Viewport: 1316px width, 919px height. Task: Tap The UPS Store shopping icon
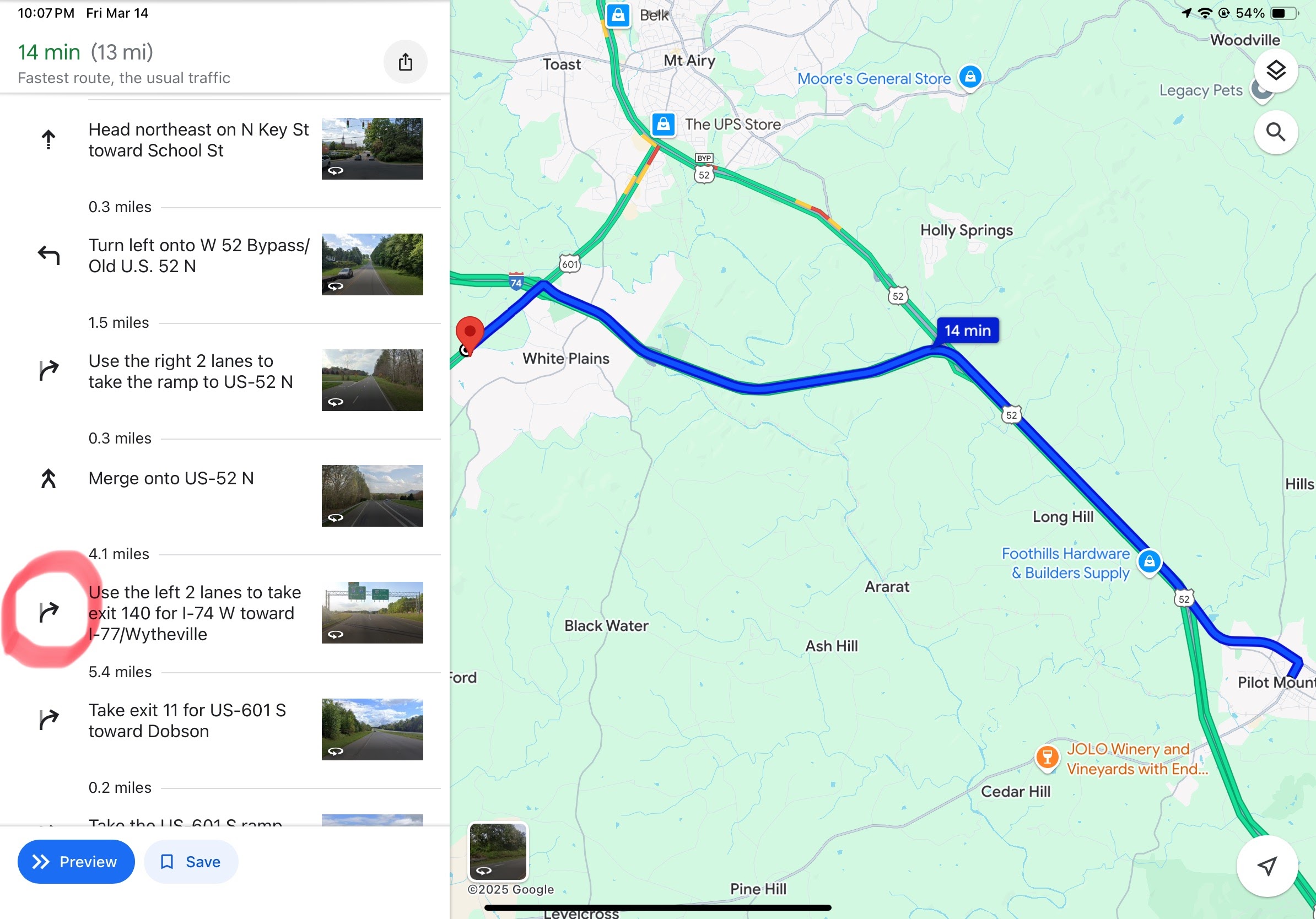(x=663, y=124)
